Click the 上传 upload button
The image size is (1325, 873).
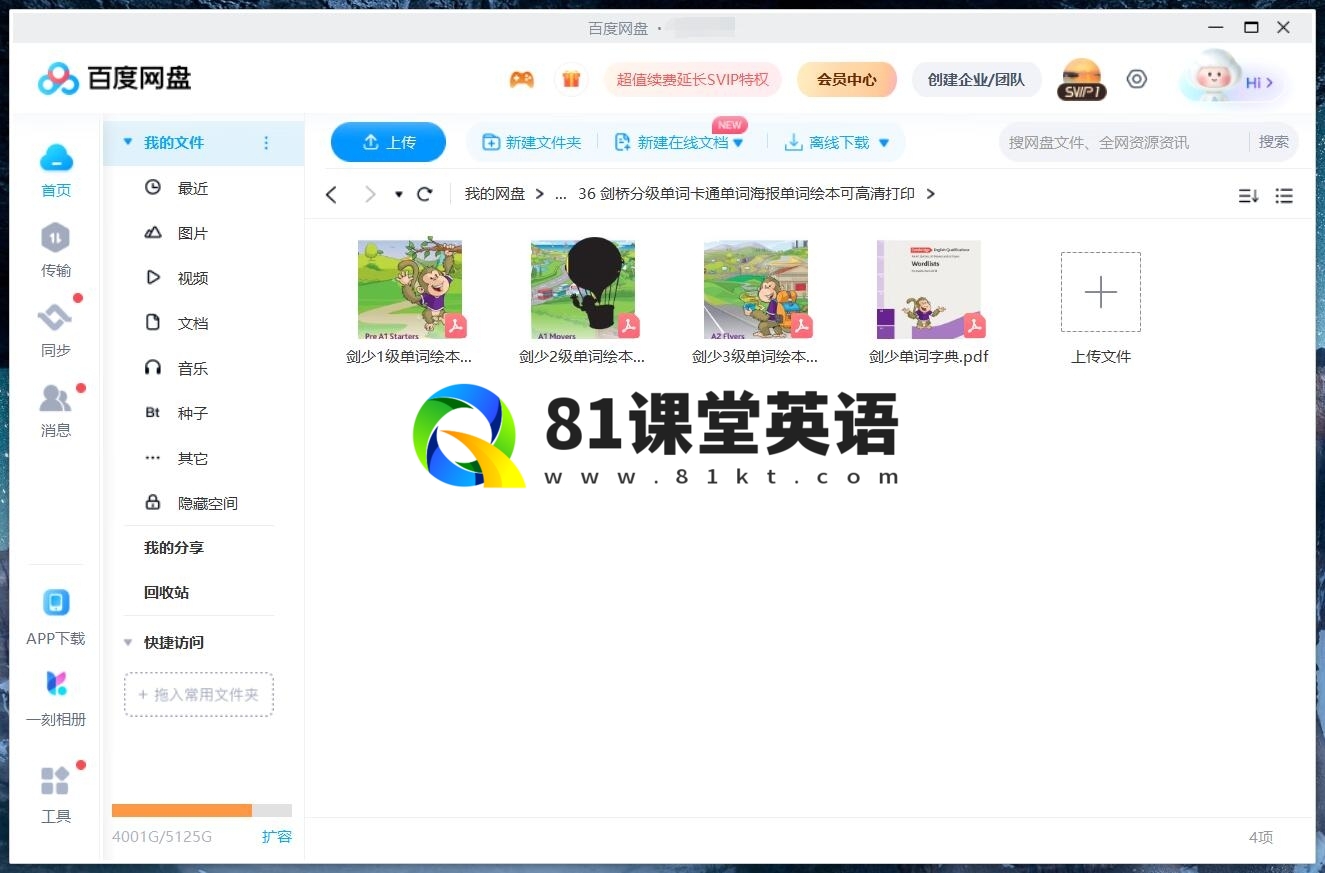click(388, 142)
